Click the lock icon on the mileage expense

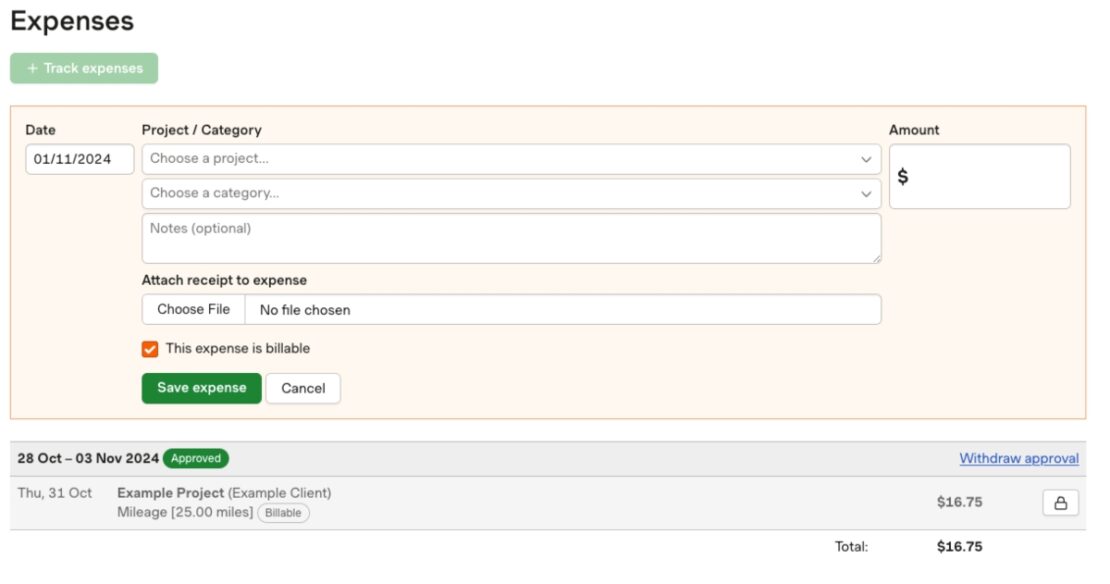1060,503
